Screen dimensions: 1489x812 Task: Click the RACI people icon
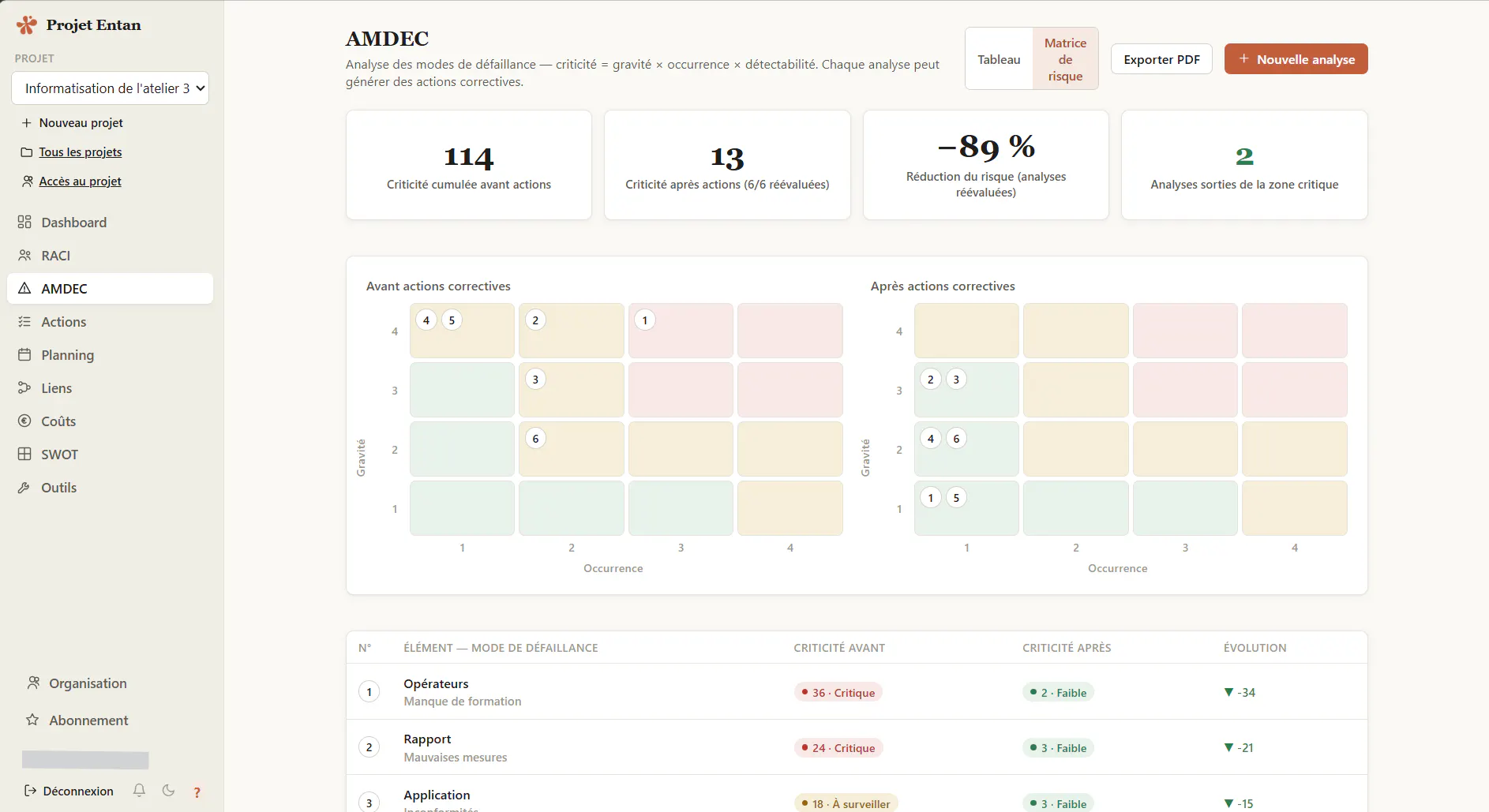(x=24, y=256)
